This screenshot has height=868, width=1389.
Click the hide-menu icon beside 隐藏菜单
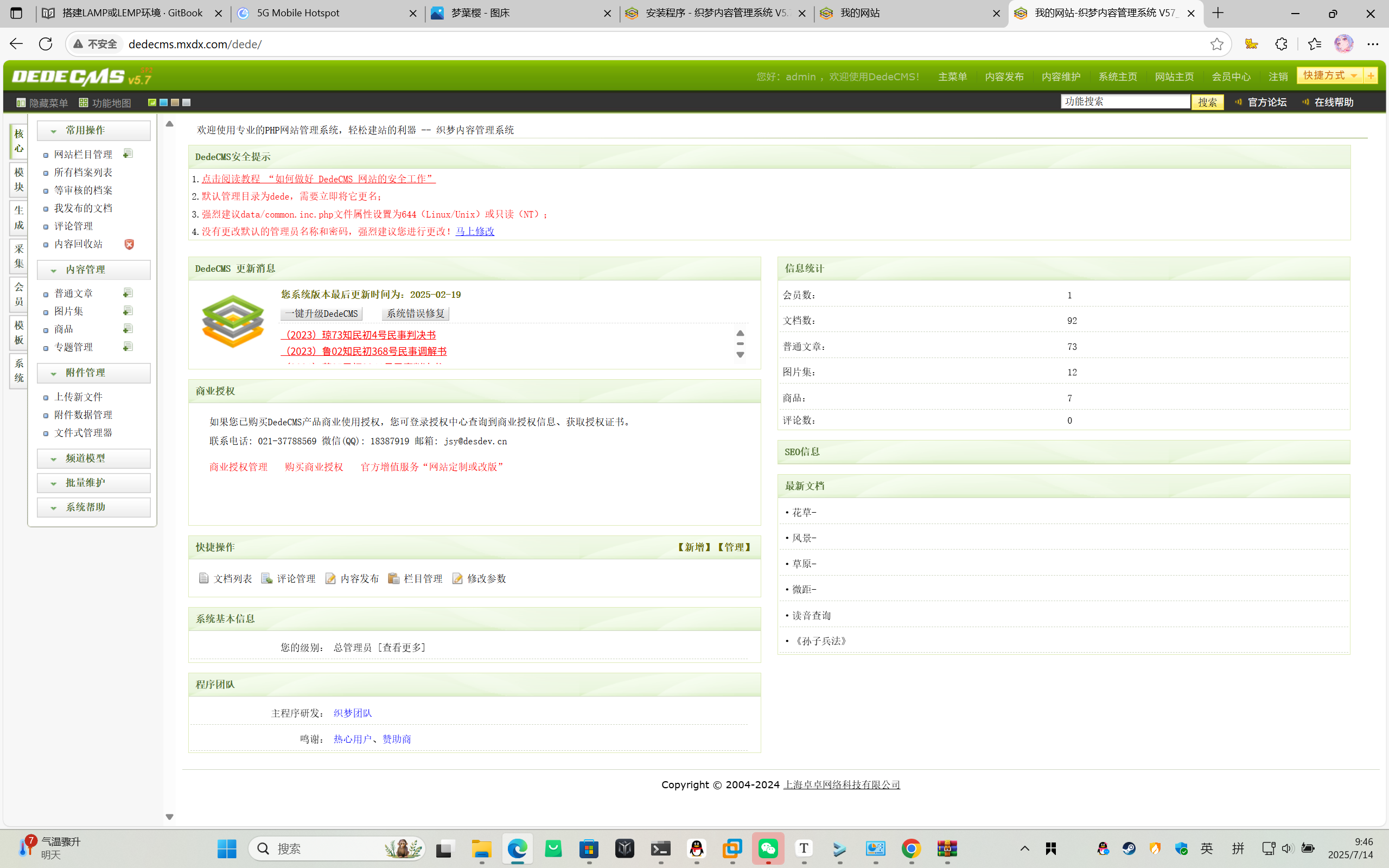coord(21,103)
